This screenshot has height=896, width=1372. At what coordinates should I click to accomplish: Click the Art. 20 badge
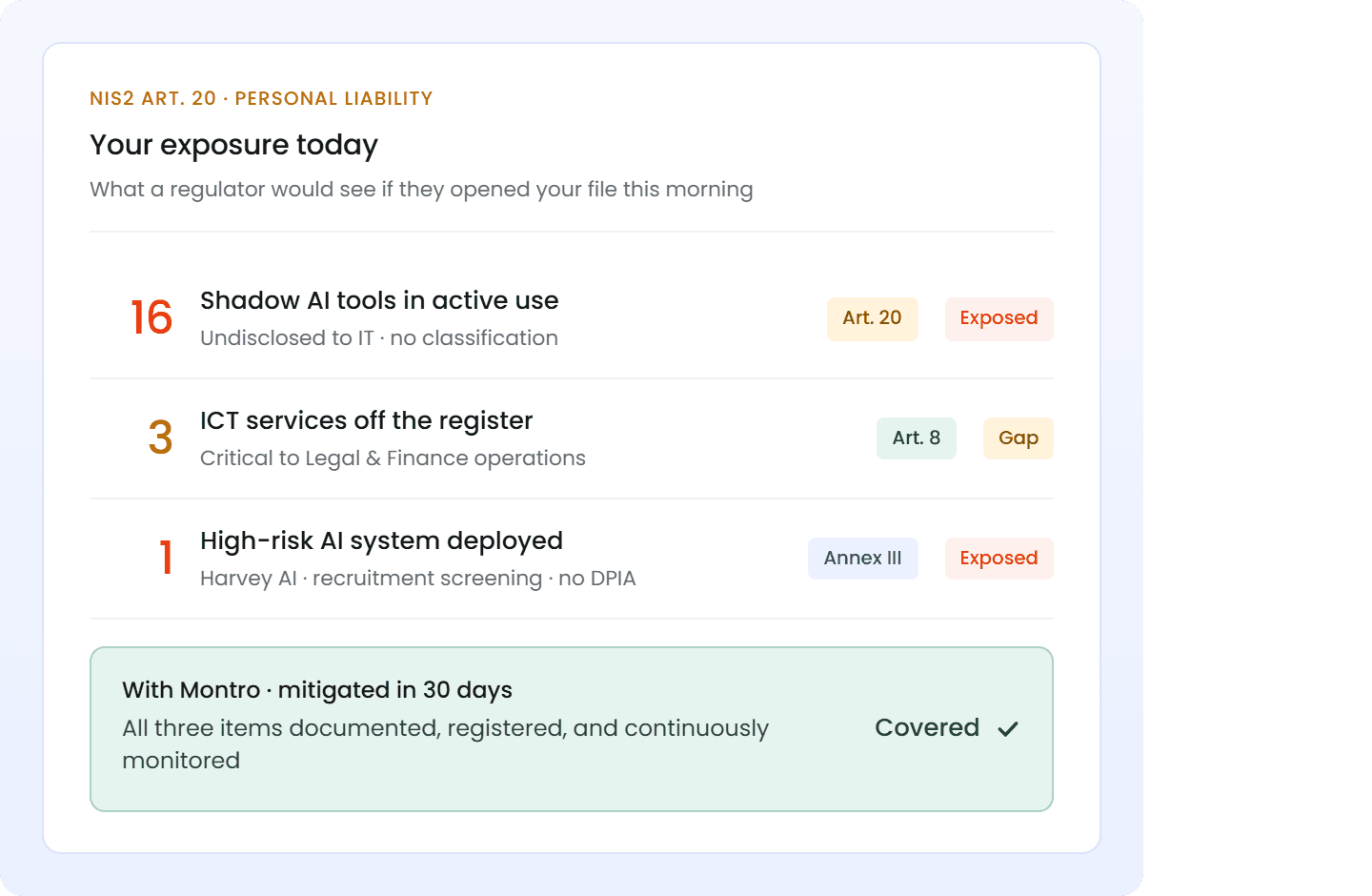872,318
